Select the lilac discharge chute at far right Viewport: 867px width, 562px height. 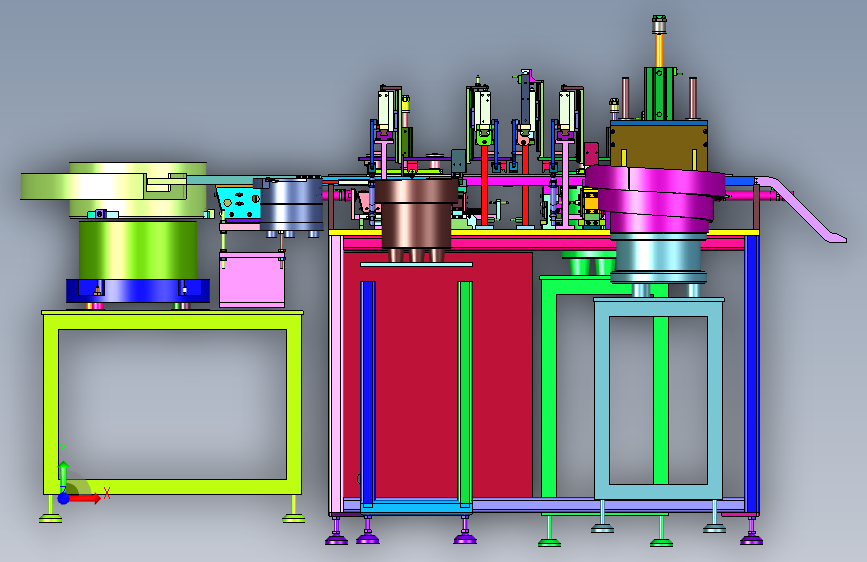pos(802,209)
